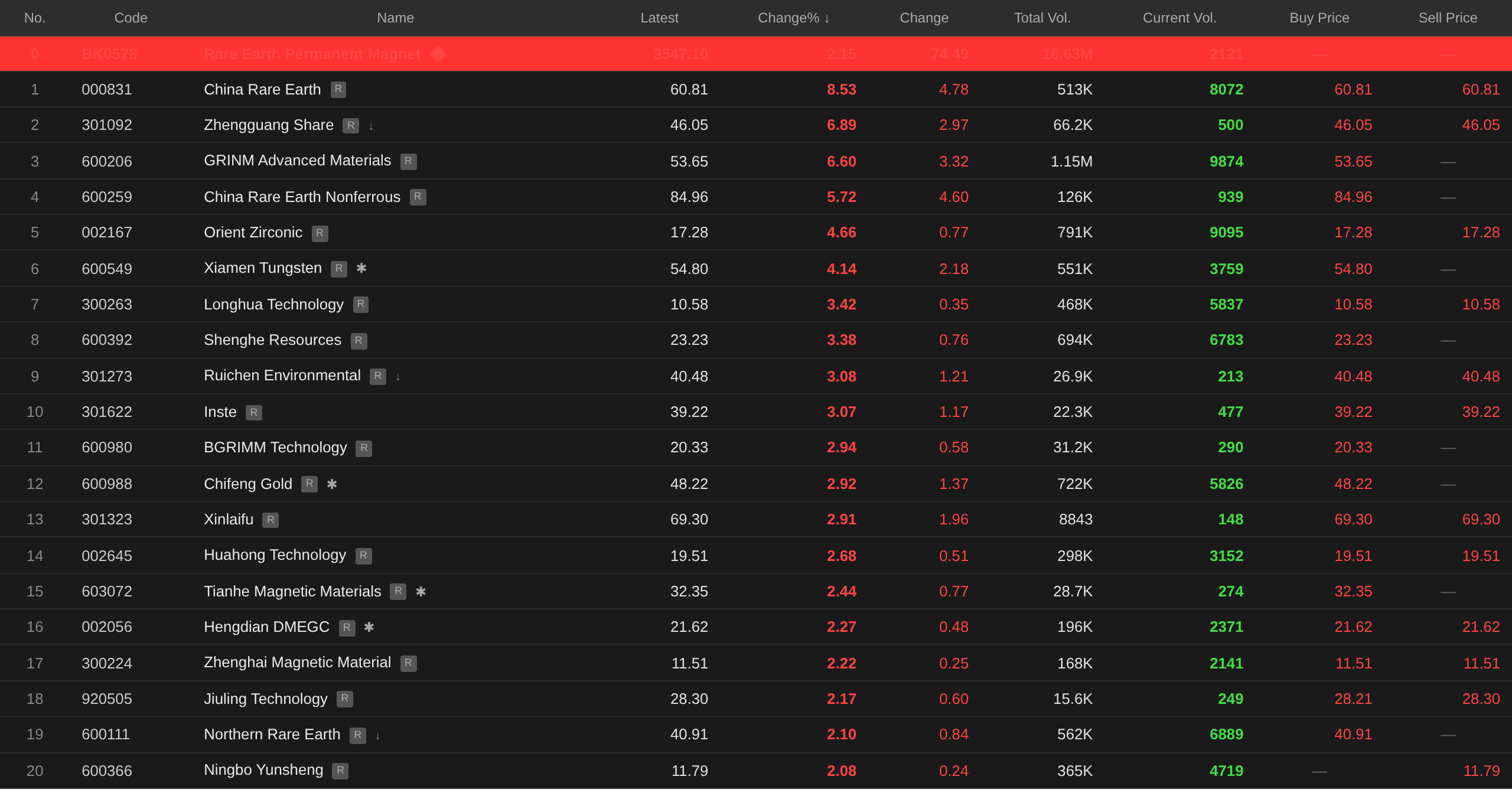1512x796 pixels.
Task: Click the R badge beside Ruichen Environmental
Action: tap(378, 377)
